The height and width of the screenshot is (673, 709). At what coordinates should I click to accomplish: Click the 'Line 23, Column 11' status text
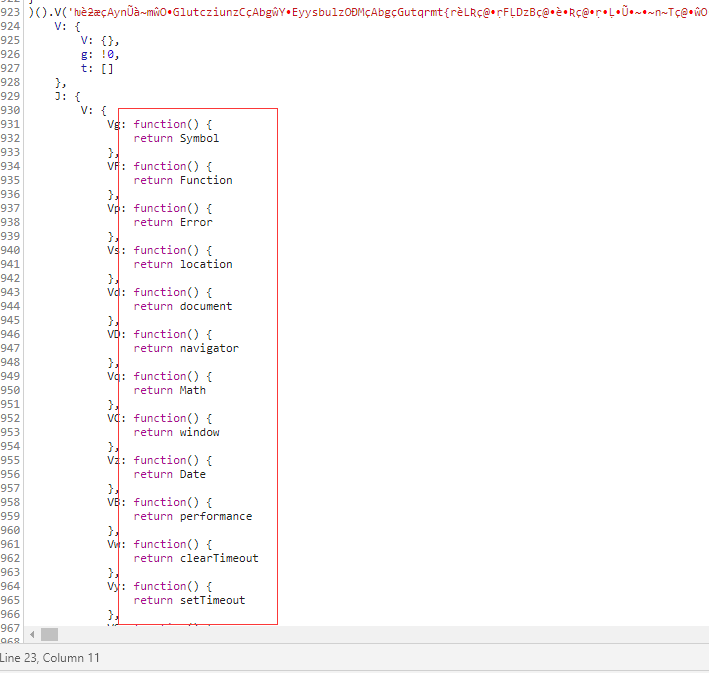50,658
